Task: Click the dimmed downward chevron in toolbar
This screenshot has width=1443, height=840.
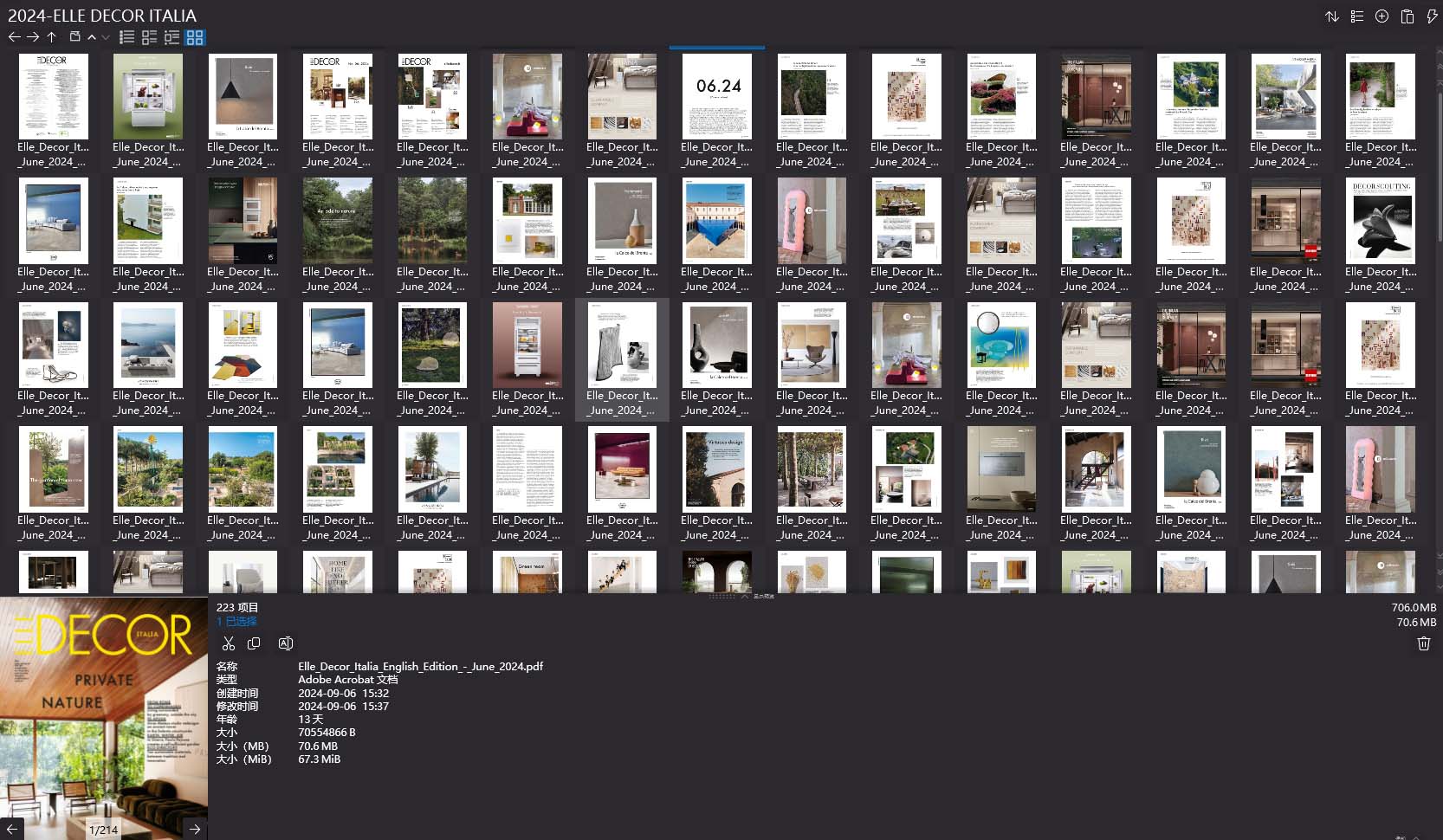Action: pos(105,37)
